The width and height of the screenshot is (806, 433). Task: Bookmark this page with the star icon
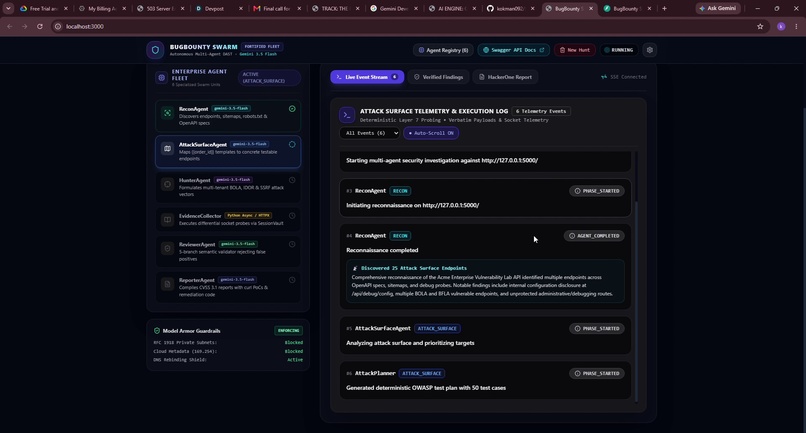tap(760, 26)
